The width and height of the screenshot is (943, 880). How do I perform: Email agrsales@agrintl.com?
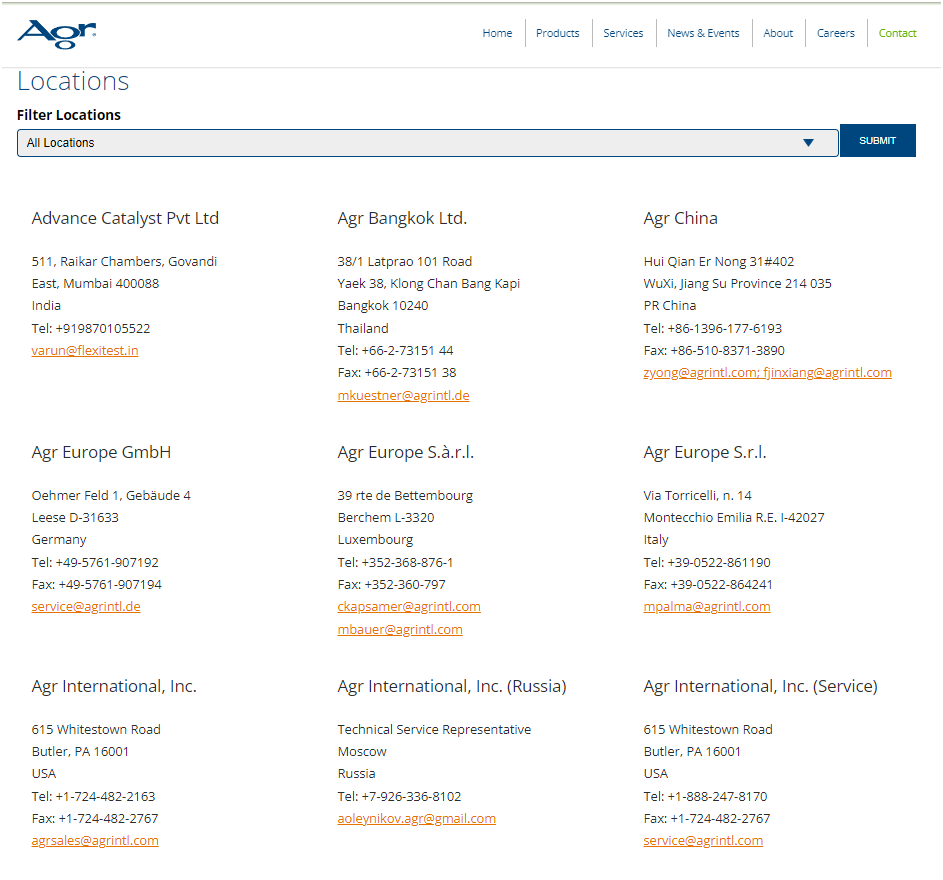point(95,841)
